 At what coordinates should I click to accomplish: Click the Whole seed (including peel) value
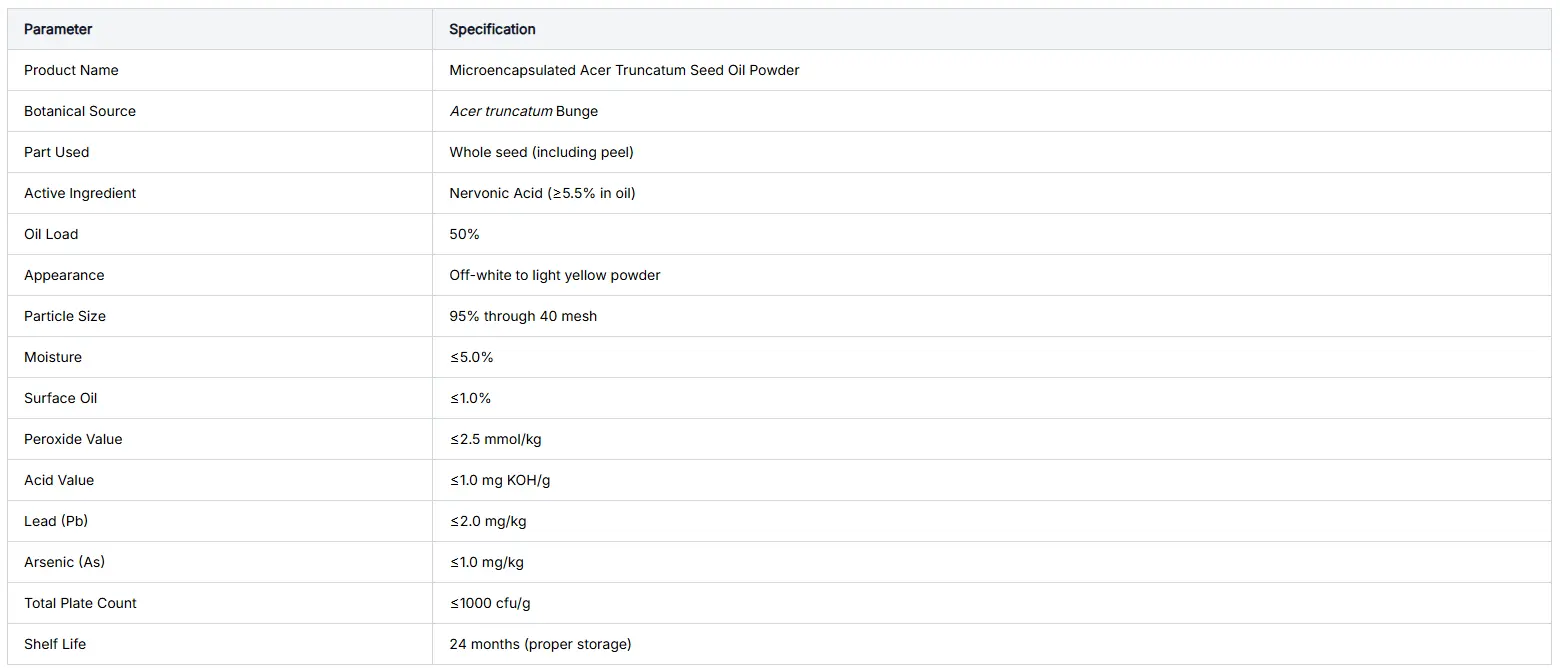point(541,152)
